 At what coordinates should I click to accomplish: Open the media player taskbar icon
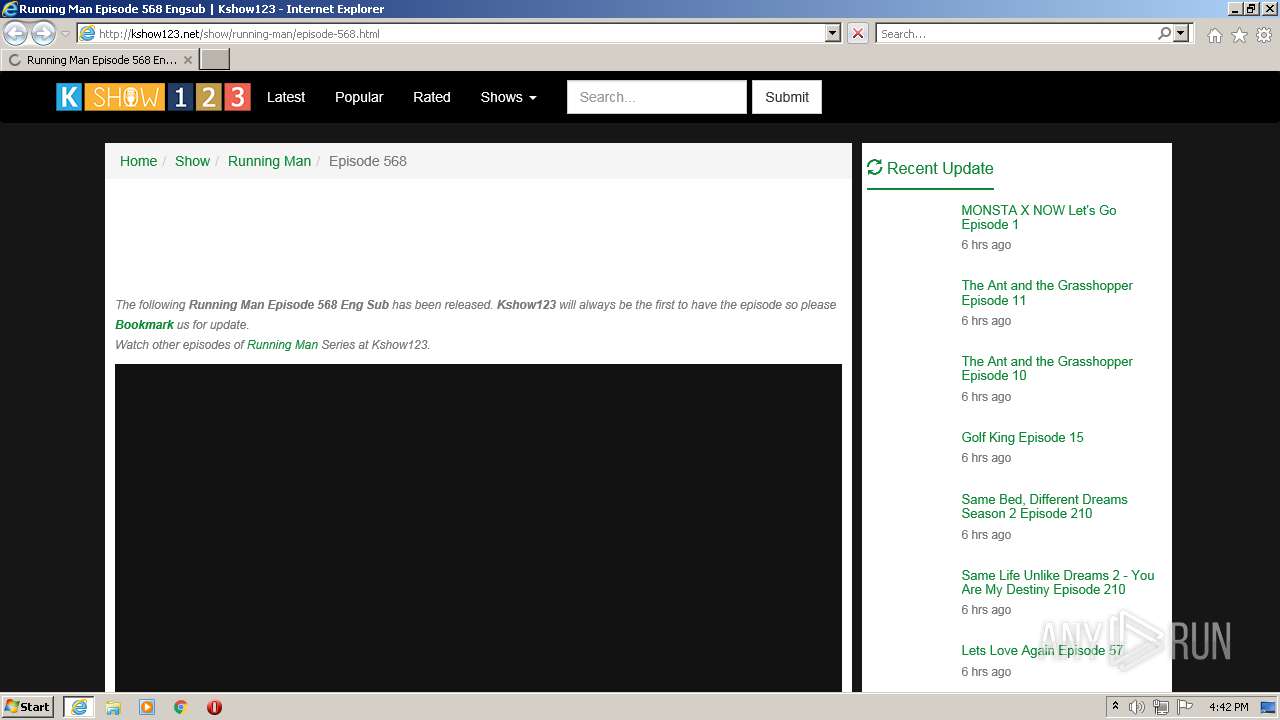(147, 707)
